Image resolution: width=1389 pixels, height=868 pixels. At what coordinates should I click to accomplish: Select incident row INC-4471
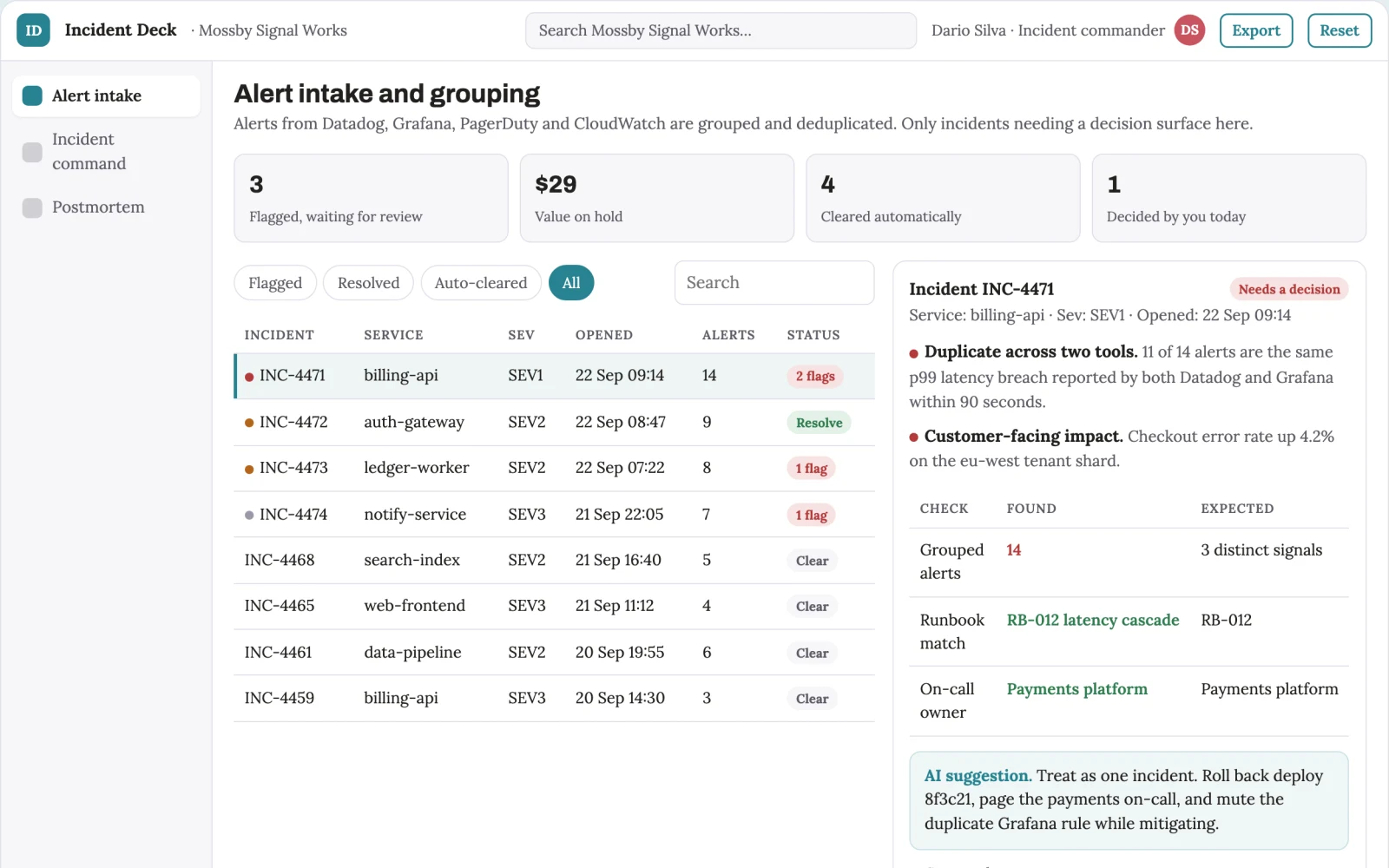(x=554, y=376)
